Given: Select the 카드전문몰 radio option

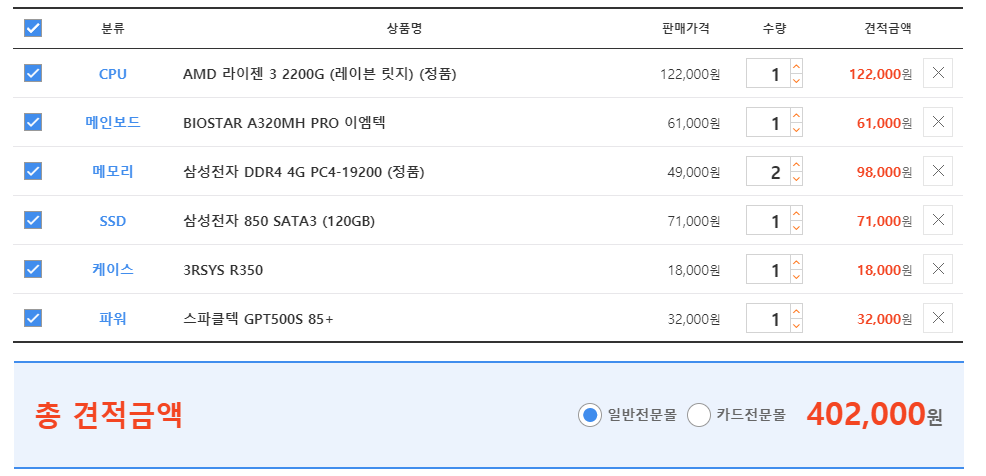Looking at the screenshot, I should (x=700, y=415).
